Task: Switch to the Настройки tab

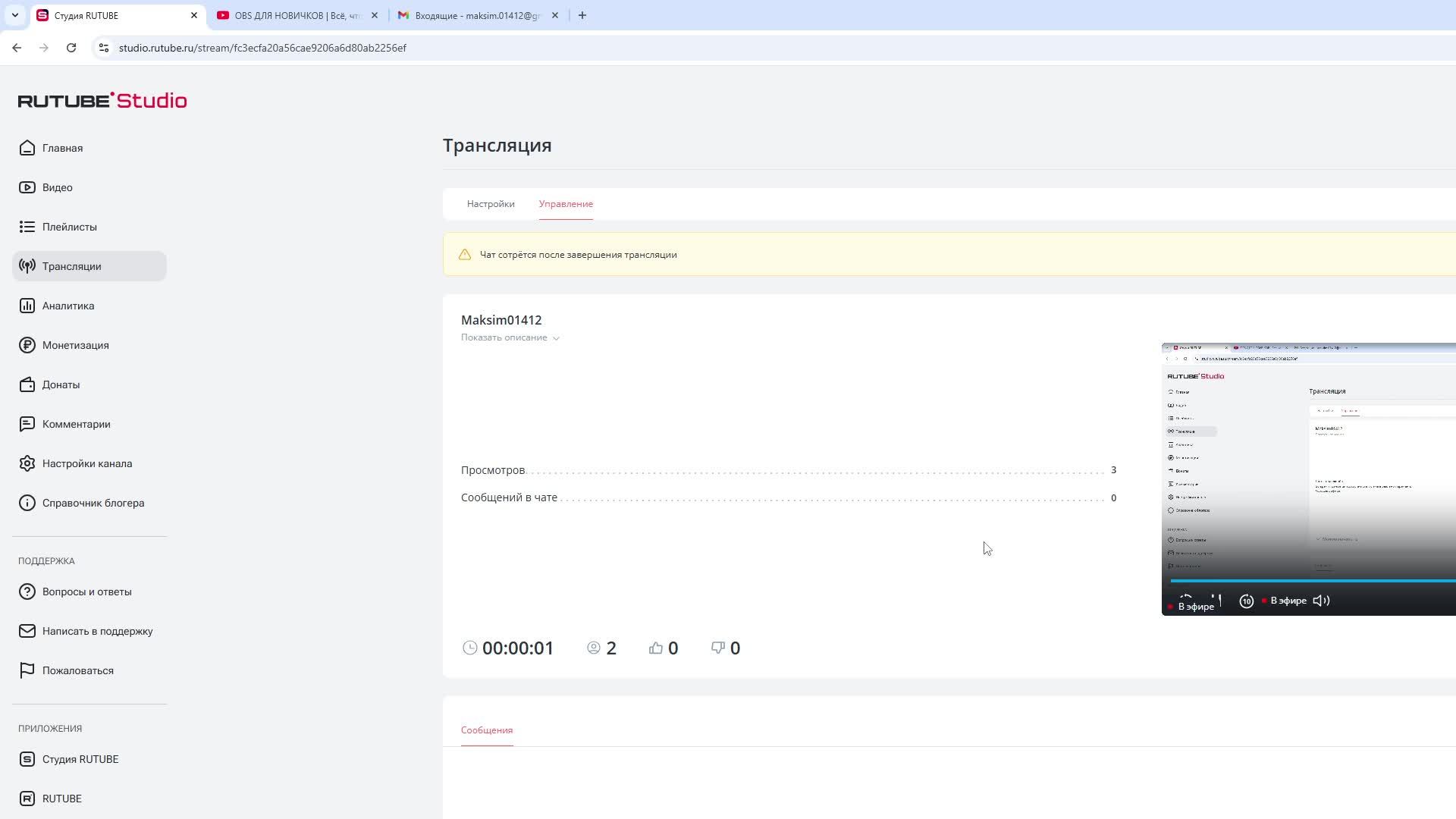Action: 491,204
